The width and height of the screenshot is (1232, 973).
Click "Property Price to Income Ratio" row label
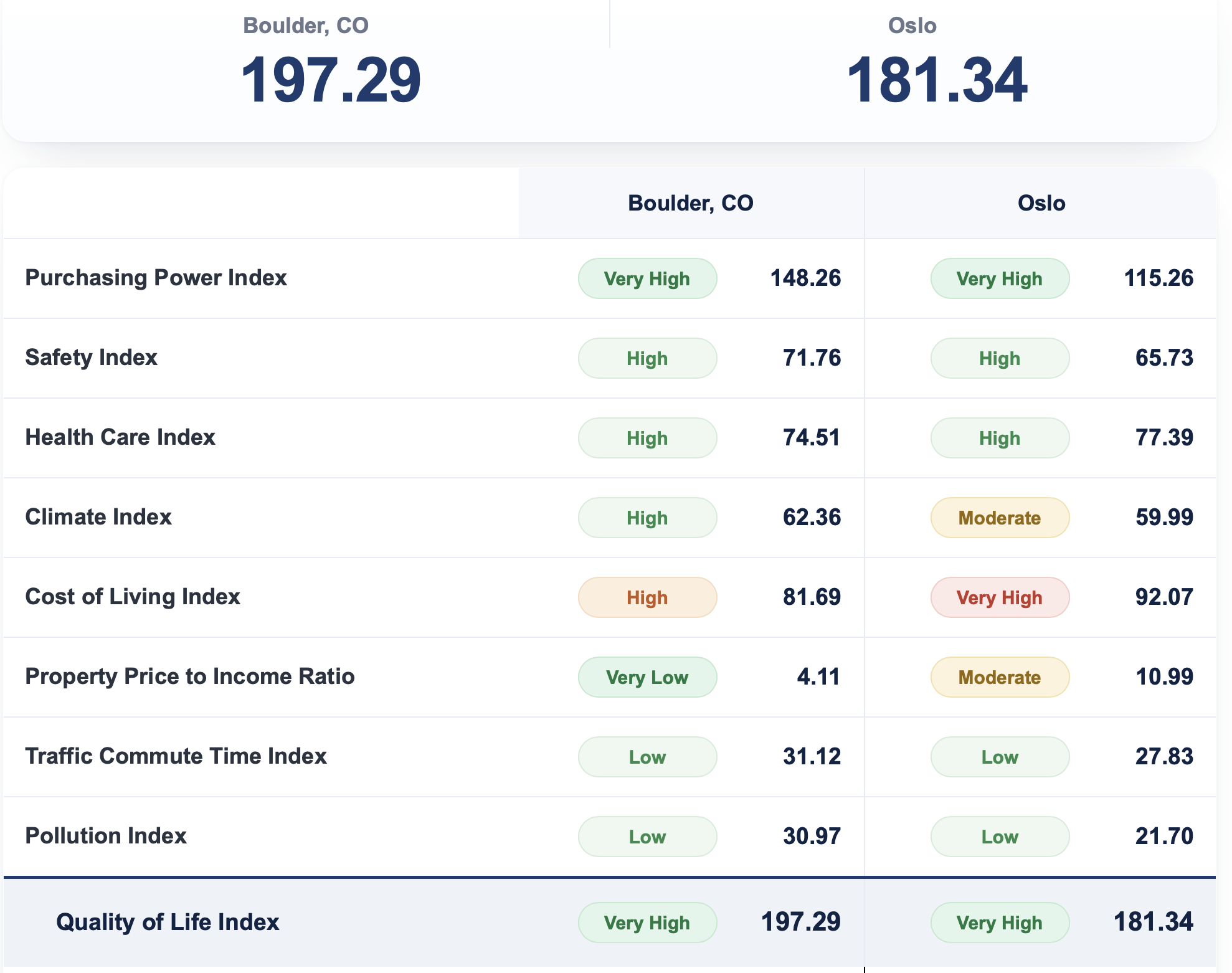point(190,676)
